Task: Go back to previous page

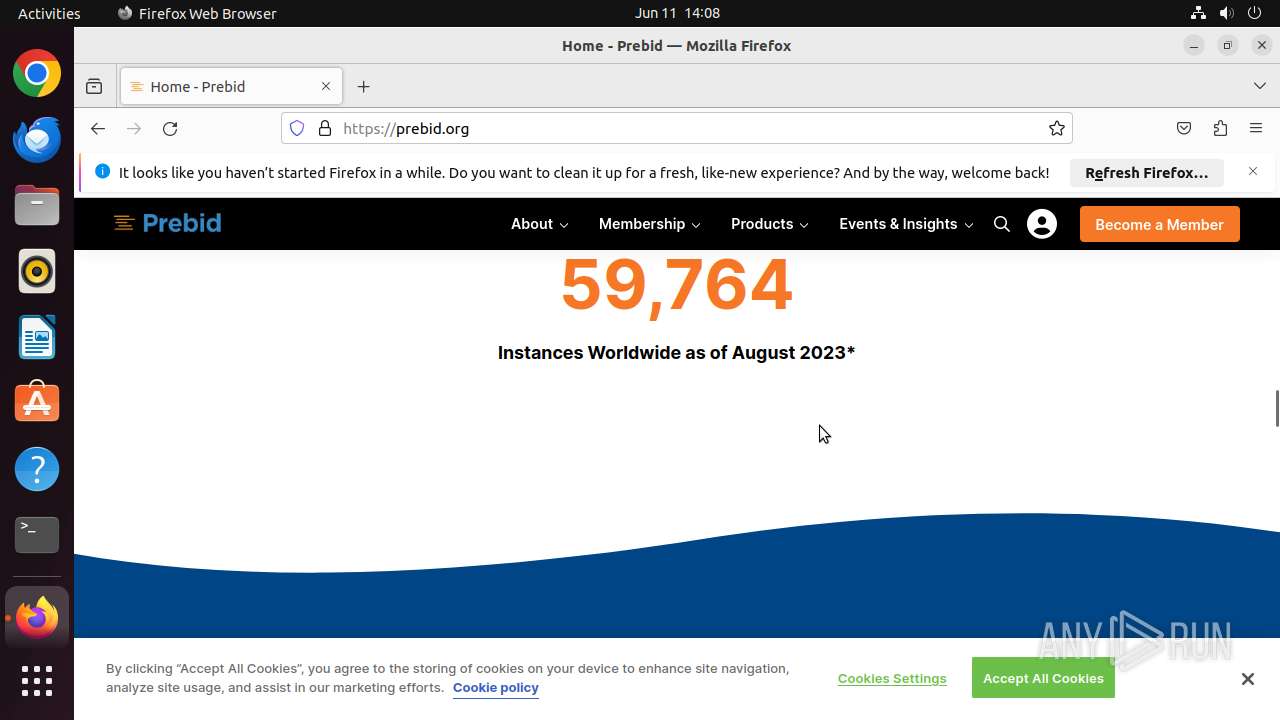Action: click(x=97, y=128)
